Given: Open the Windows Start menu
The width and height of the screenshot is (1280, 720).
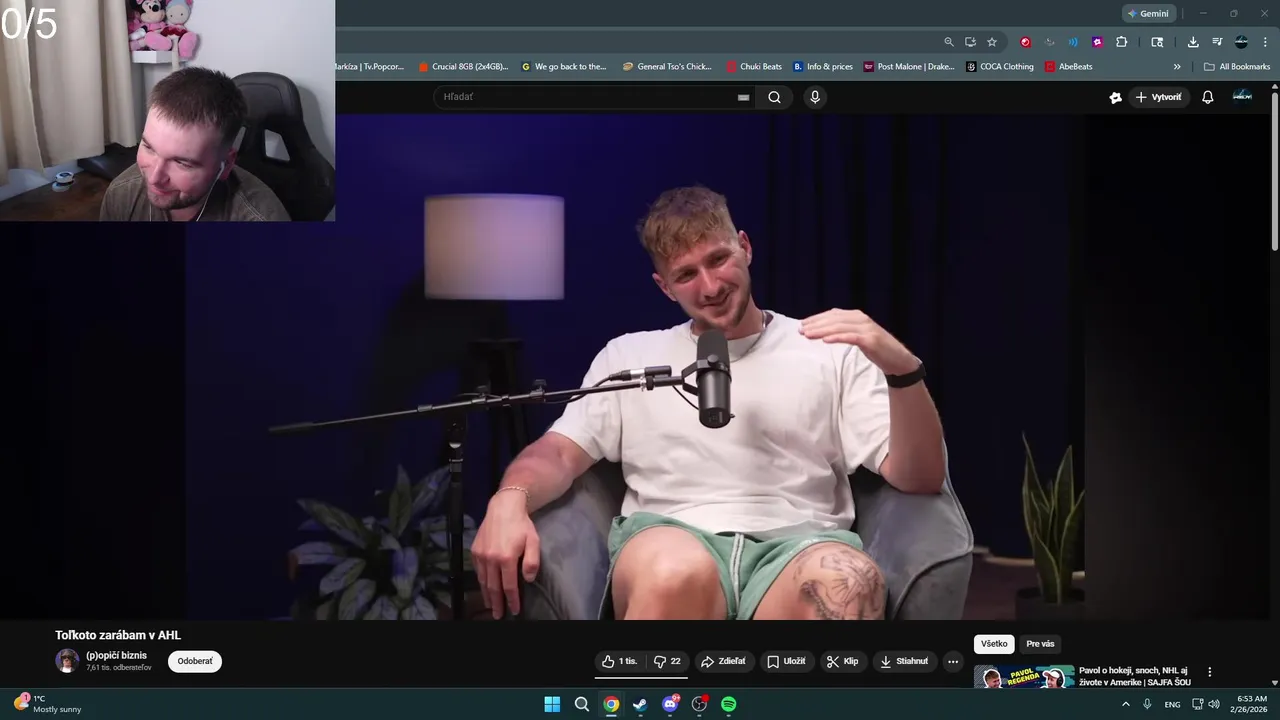Looking at the screenshot, I should 552,704.
